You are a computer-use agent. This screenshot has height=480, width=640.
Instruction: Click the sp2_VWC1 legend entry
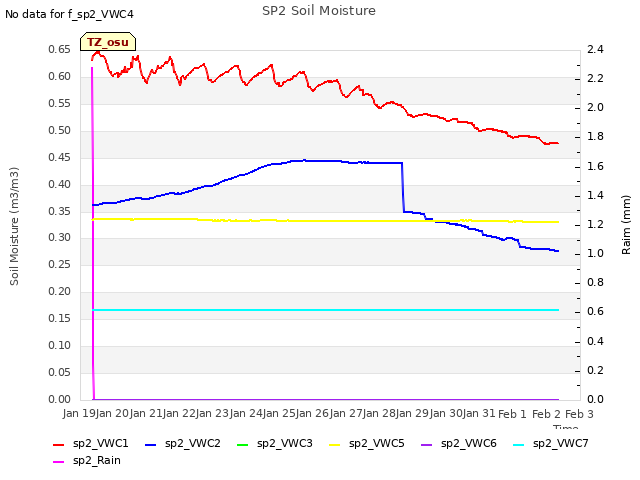tap(91, 443)
